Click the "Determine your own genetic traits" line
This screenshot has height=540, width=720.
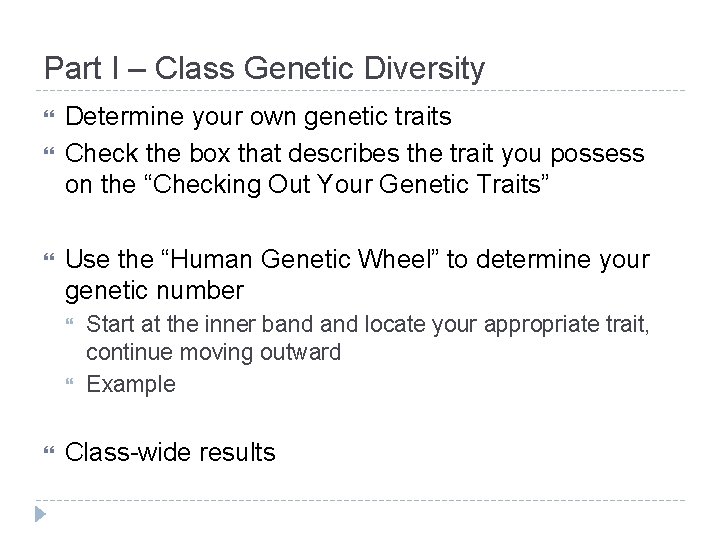(258, 117)
